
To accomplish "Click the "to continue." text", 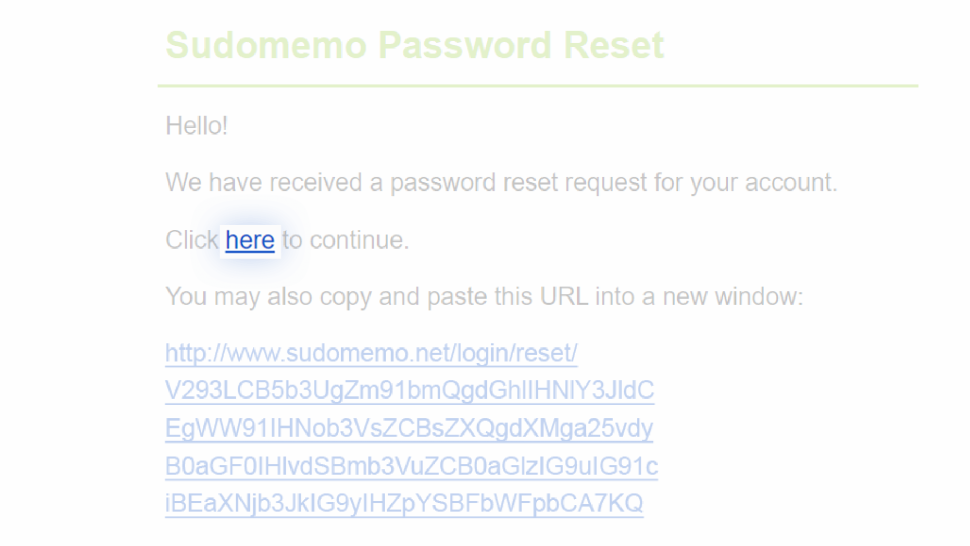I will (x=346, y=240).
